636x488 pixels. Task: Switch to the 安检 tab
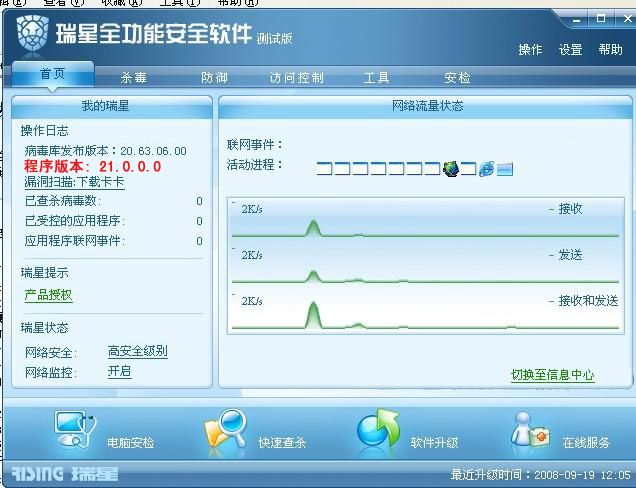pos(457,77)
